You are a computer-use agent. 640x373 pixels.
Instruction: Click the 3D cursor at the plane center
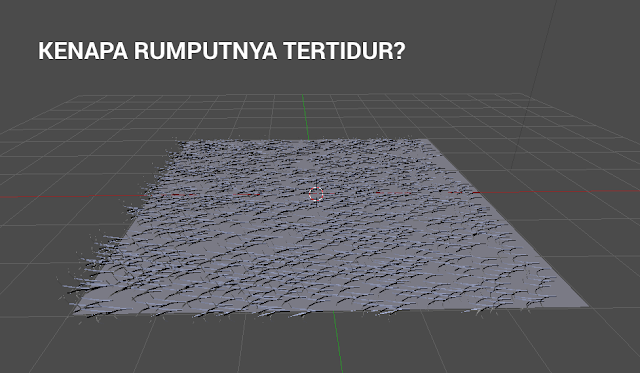click(316, 195)
